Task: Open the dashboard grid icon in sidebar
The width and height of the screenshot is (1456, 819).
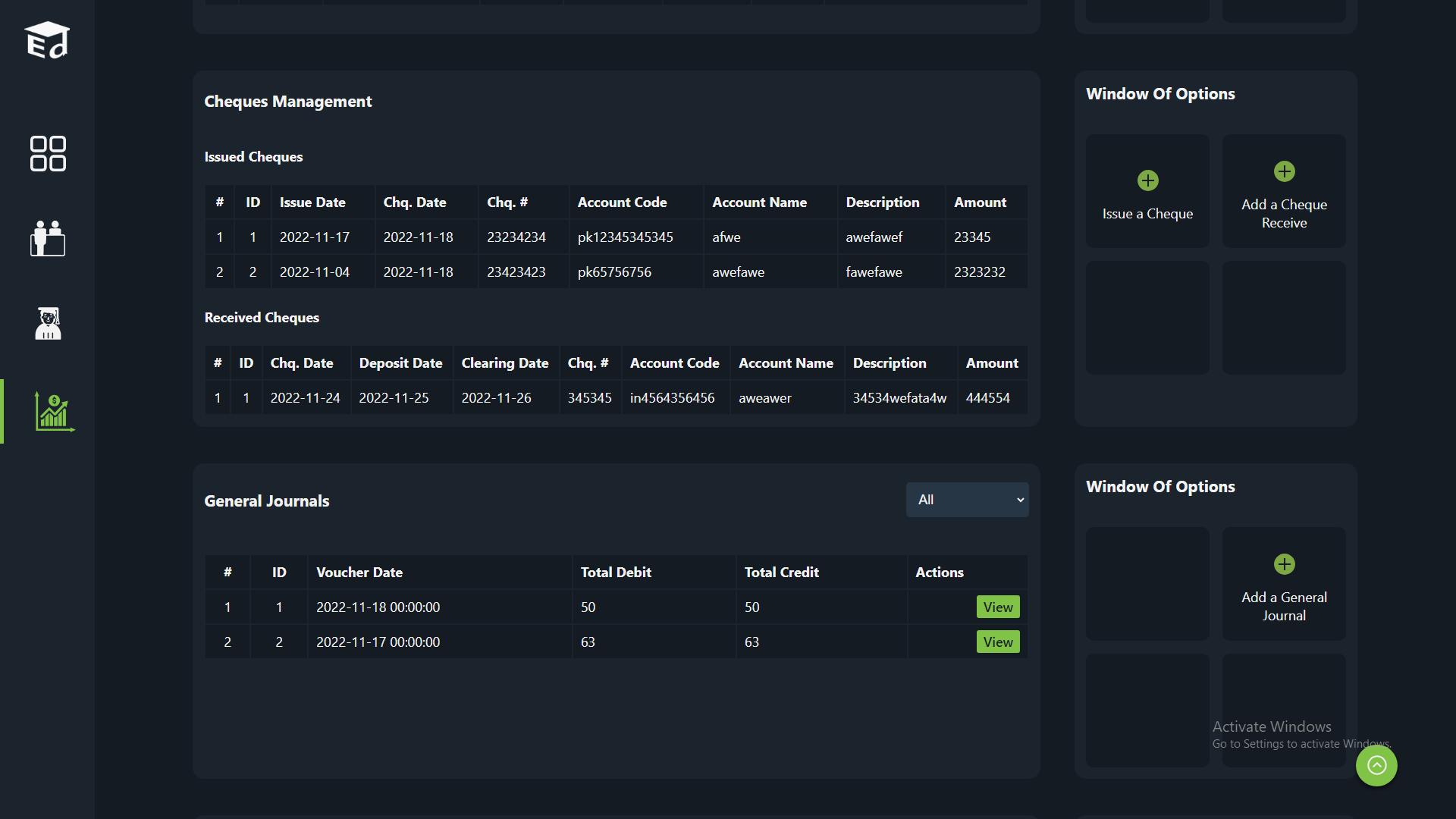Action: click(48, 154)
